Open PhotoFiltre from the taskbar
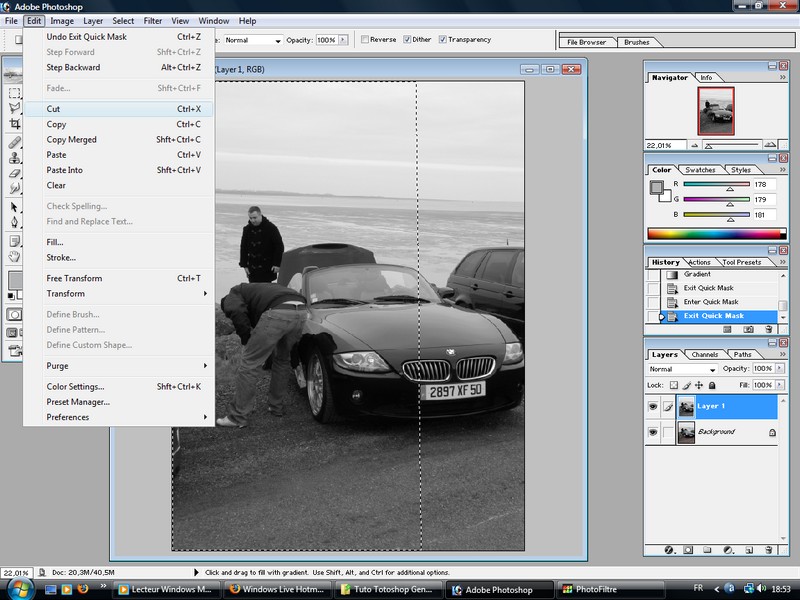Viewport: 800px width, 600px height. click(611, 589)
